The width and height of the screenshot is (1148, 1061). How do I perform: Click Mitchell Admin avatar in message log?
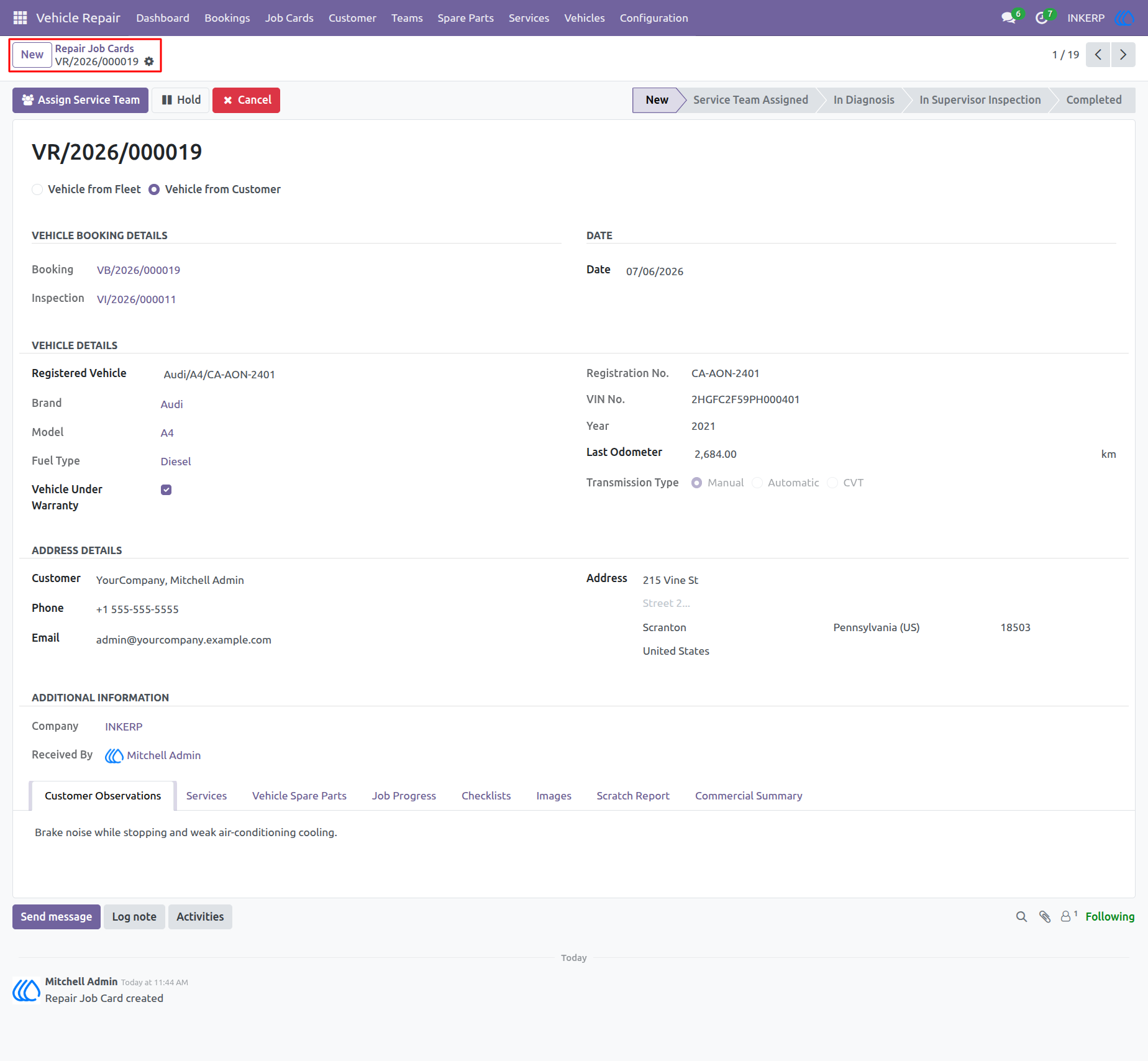(26, 990)
